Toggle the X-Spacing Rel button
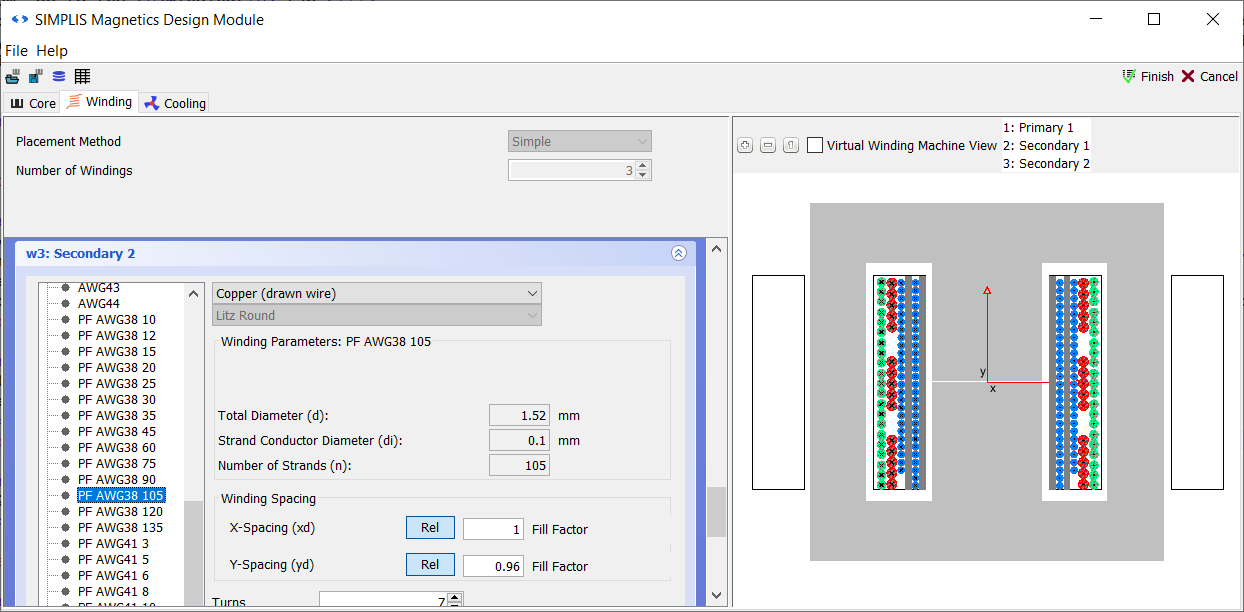This screenshot has height=612, width=1244. [x=430, y=528]
